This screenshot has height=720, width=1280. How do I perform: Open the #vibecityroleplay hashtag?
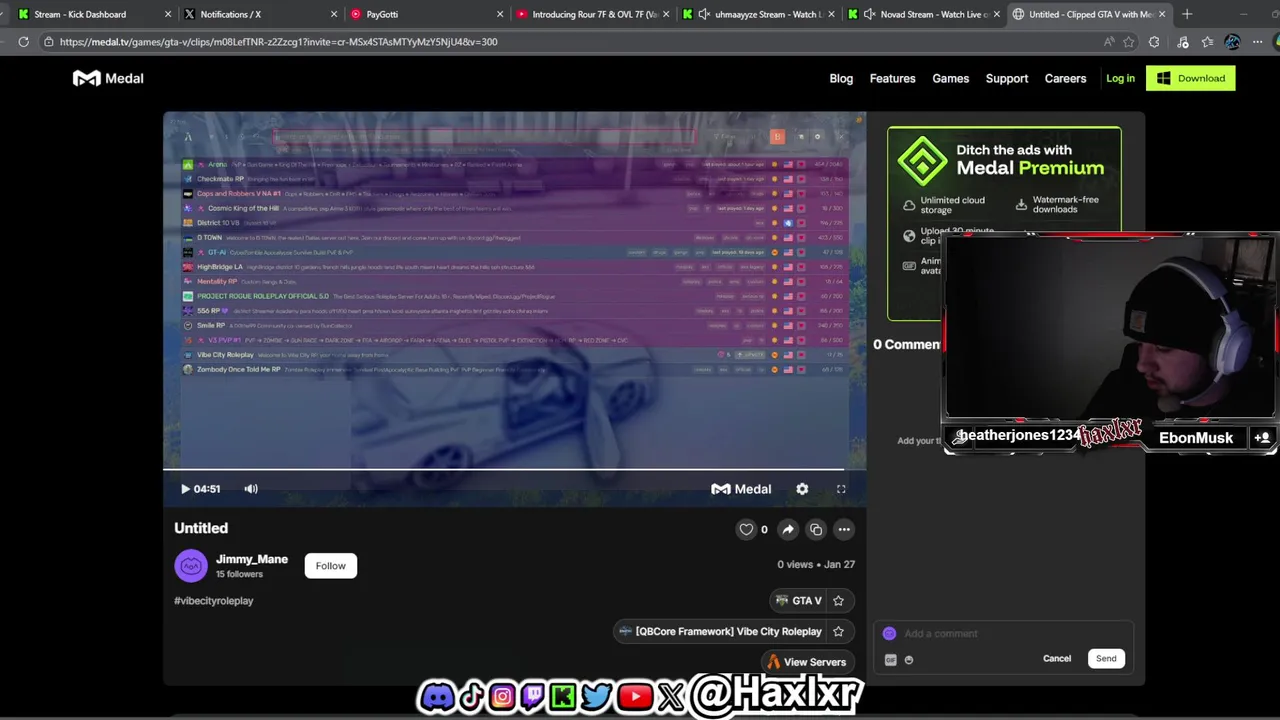click(x=214, y=601)
